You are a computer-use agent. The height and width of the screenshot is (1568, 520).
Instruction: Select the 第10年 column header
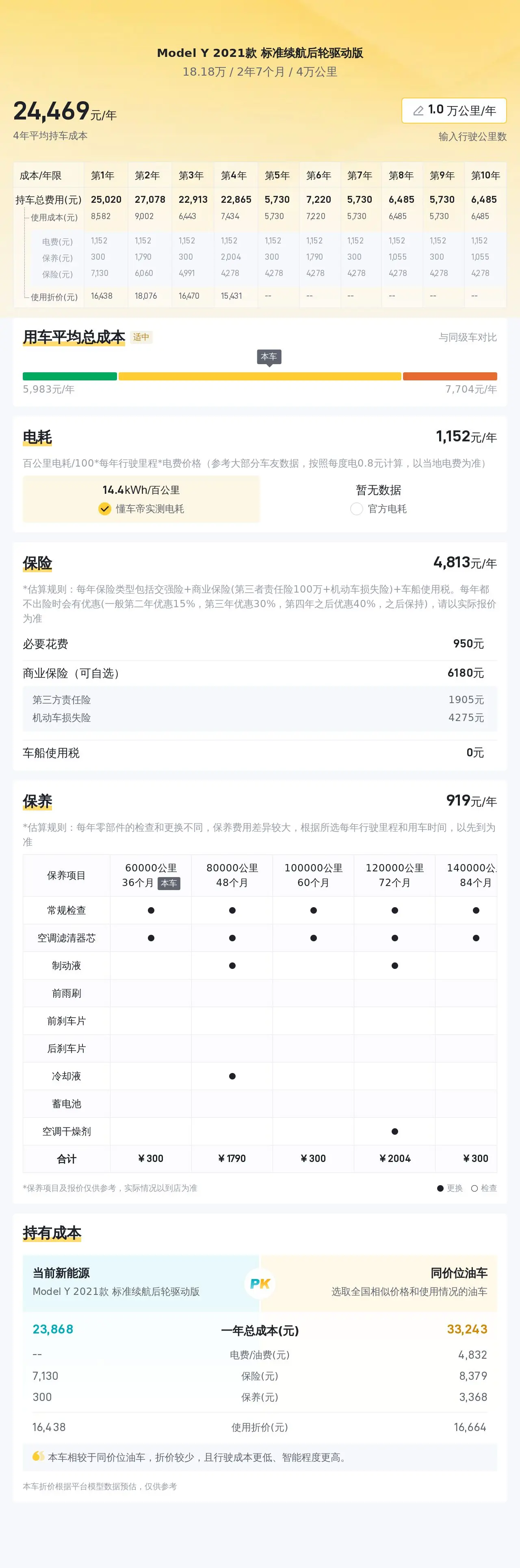[x=485, y=175]
